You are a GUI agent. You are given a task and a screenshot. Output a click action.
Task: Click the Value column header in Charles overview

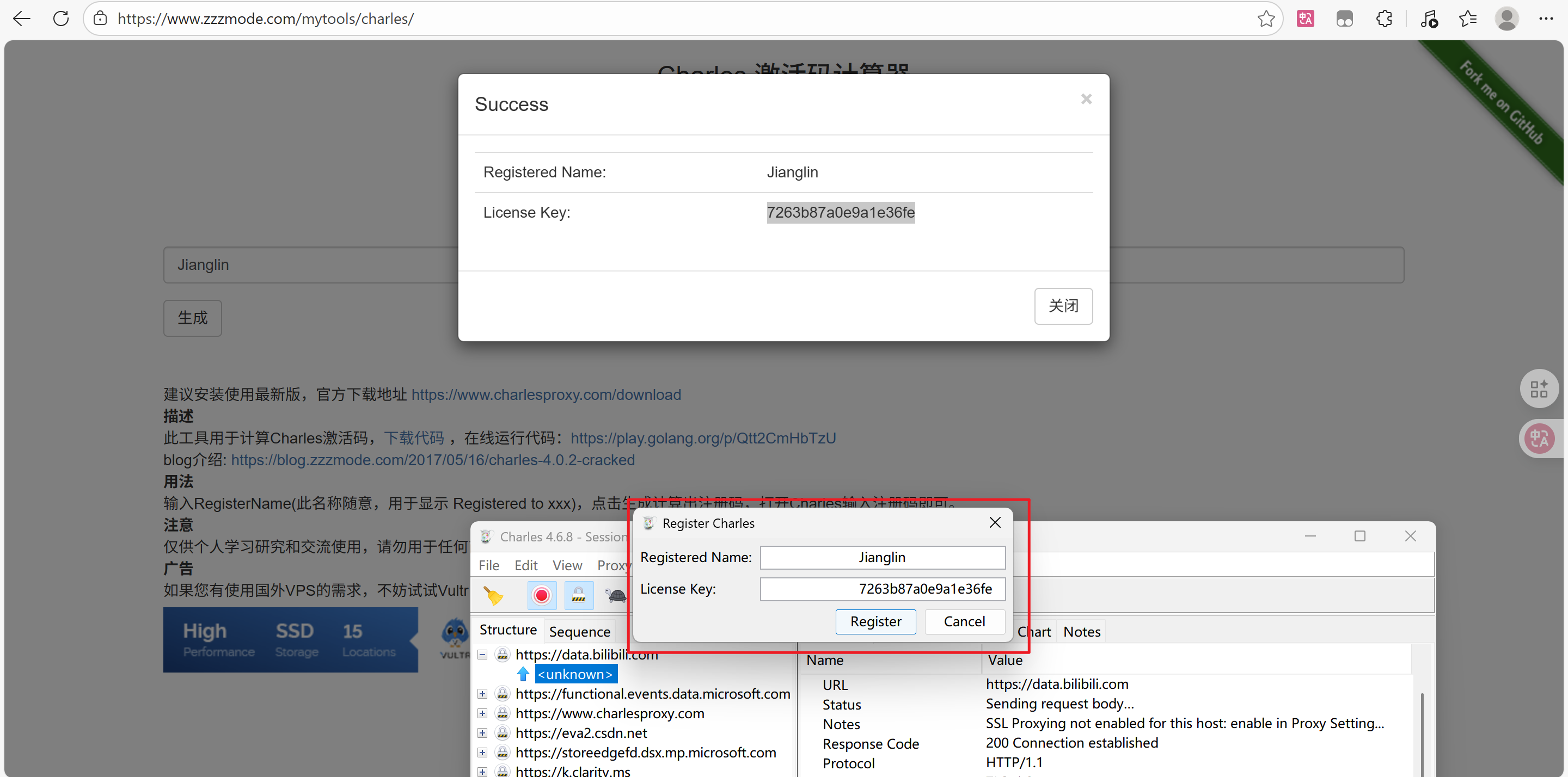(x=1197, y=660)
